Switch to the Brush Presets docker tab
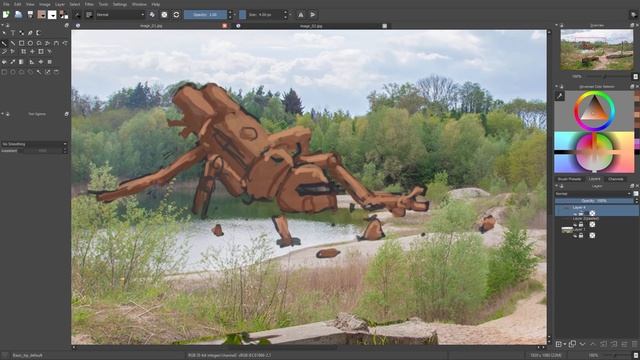 point(569,179)
